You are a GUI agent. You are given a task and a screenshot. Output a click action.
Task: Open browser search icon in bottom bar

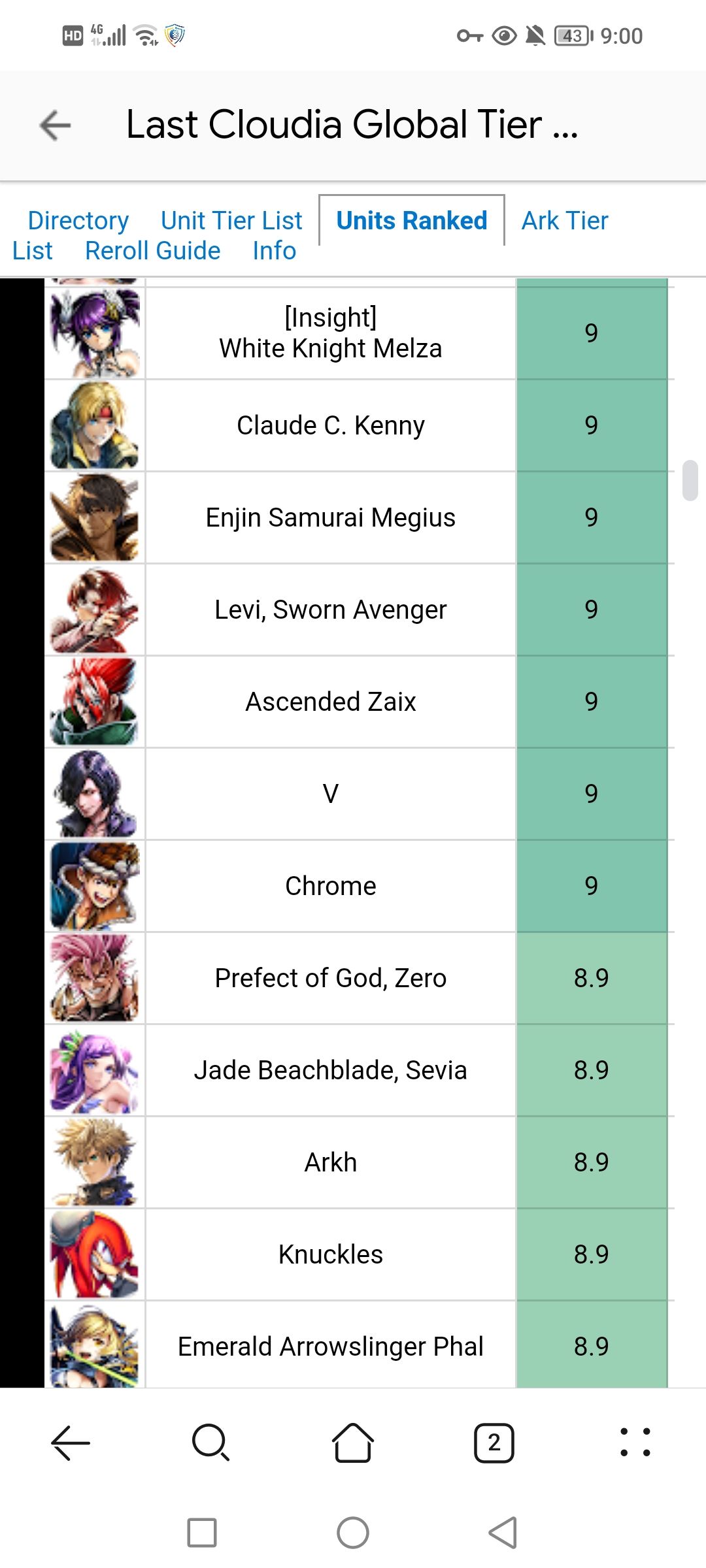[210, 1442]
